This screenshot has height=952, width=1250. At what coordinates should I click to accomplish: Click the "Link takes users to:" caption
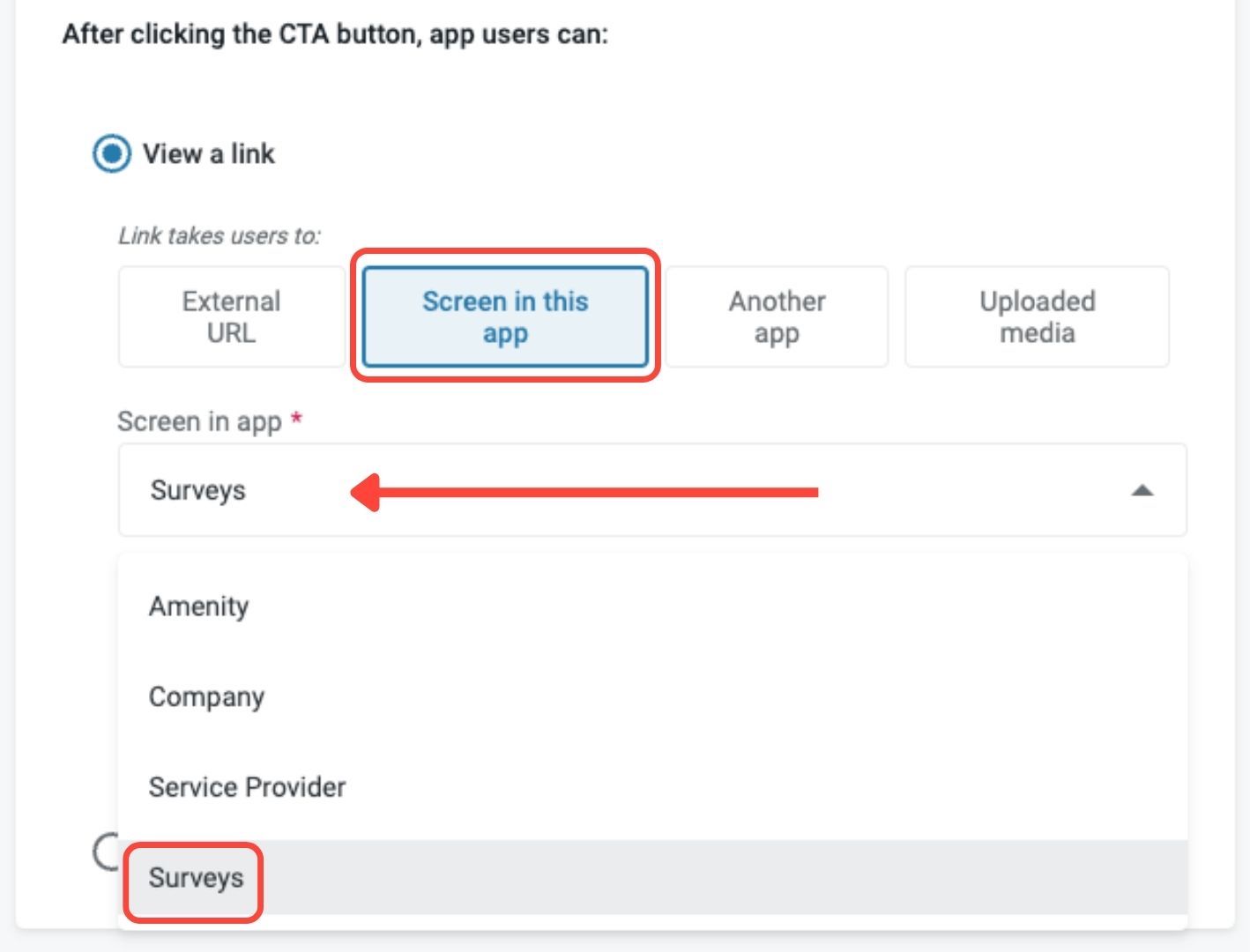click(219, 236)
